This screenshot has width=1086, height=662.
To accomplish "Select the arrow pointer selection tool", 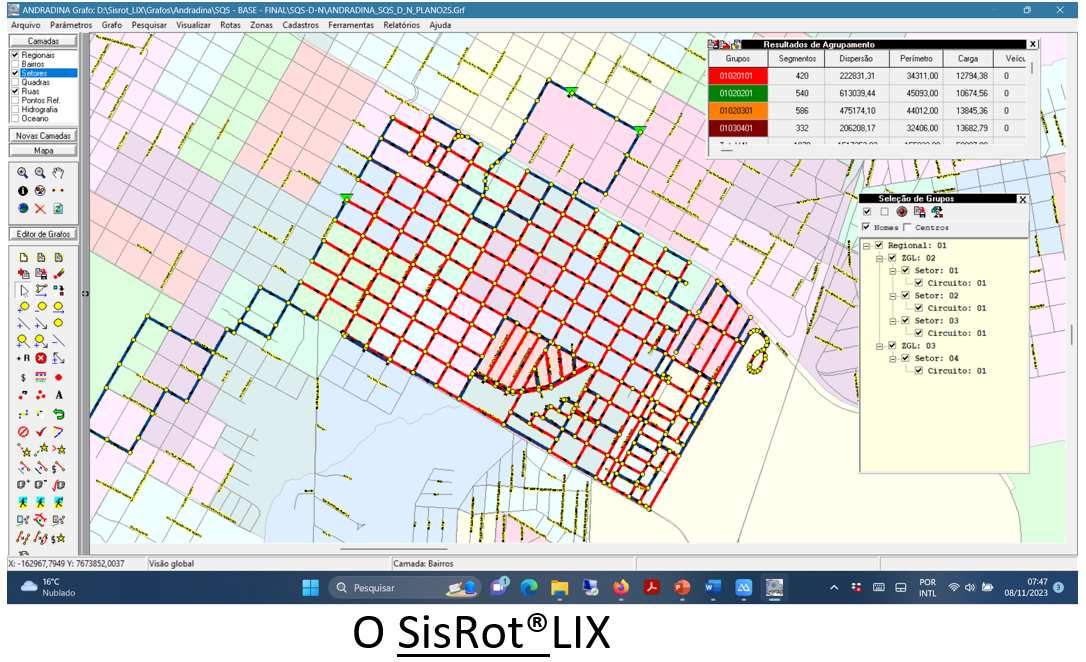I will [x=24, y=290].
